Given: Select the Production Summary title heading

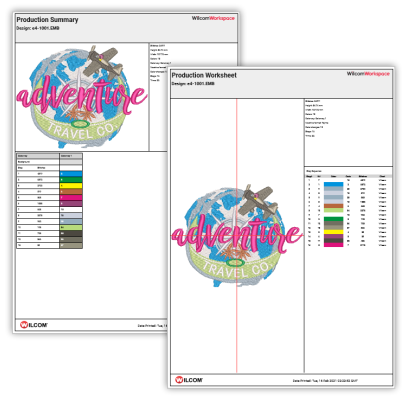Looking at the screenshot, I should pyautogui.click(x=47, y=20).
